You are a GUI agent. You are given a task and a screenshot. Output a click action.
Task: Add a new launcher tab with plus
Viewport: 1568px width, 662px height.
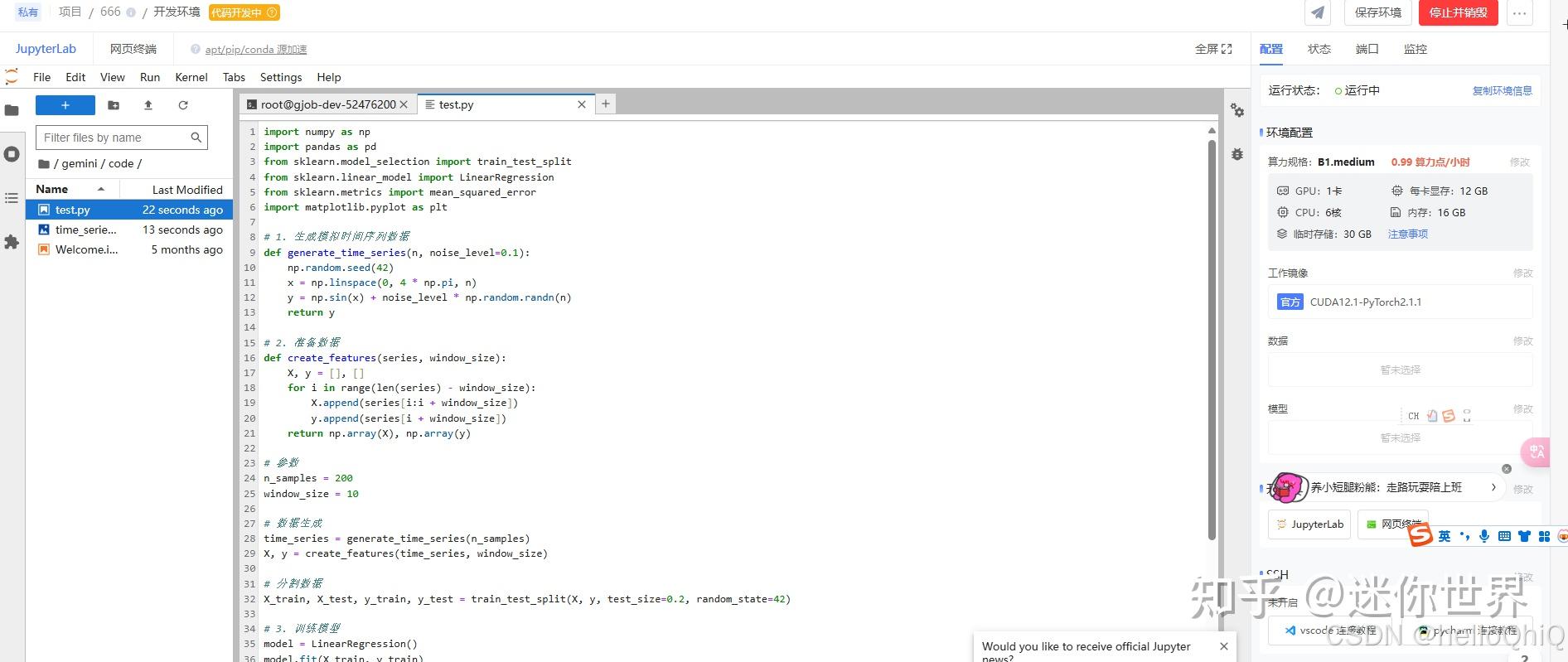pyautogui.click(x=606, y=104)
